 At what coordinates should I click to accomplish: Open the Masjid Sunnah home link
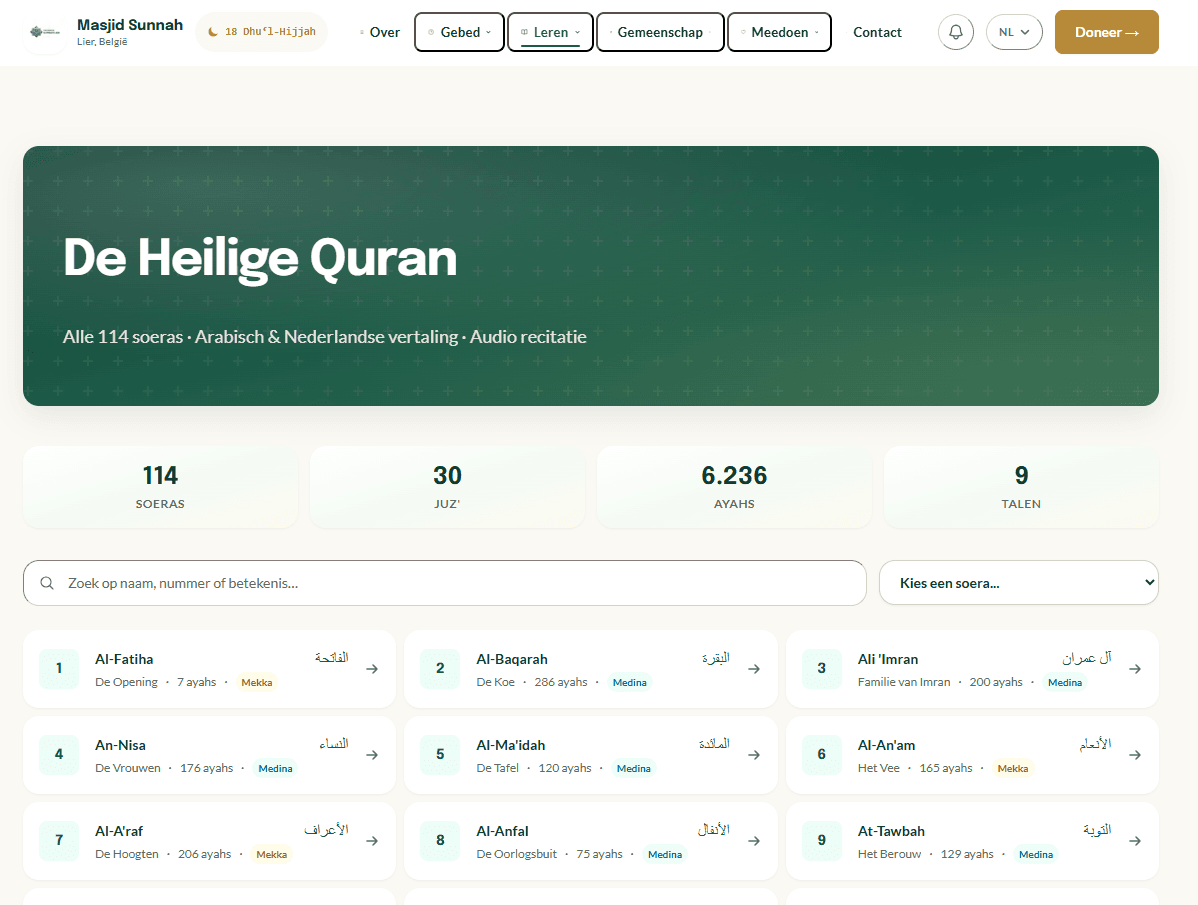104,32
